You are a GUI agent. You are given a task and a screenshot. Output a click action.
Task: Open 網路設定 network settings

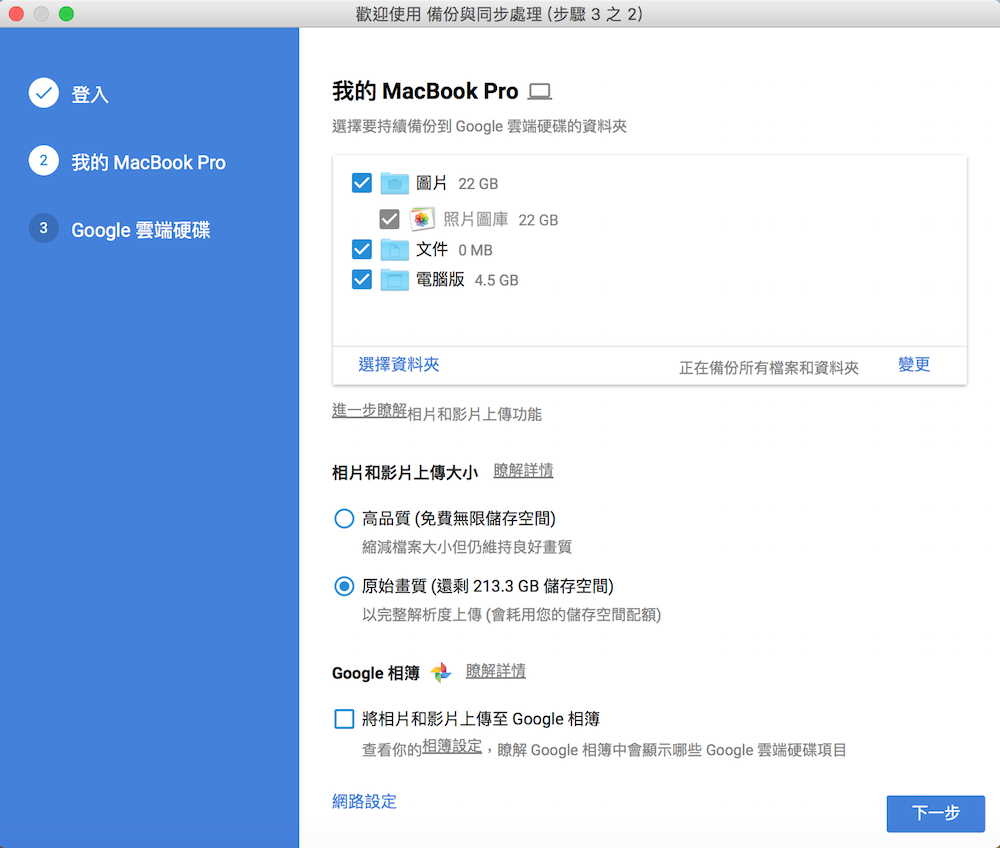tap(364, 801)
